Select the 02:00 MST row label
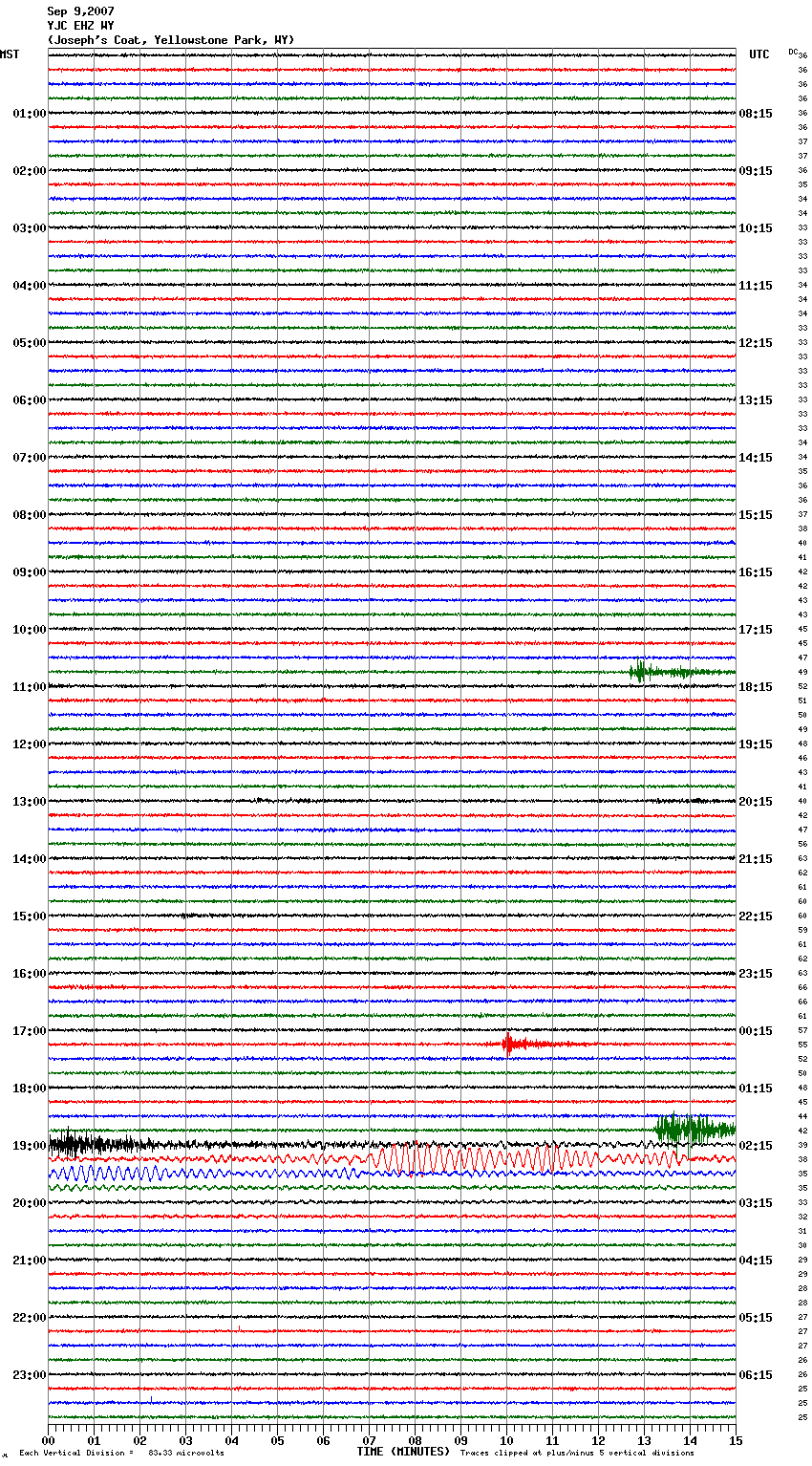The image size is (812, 1466). tap(29, 171)
